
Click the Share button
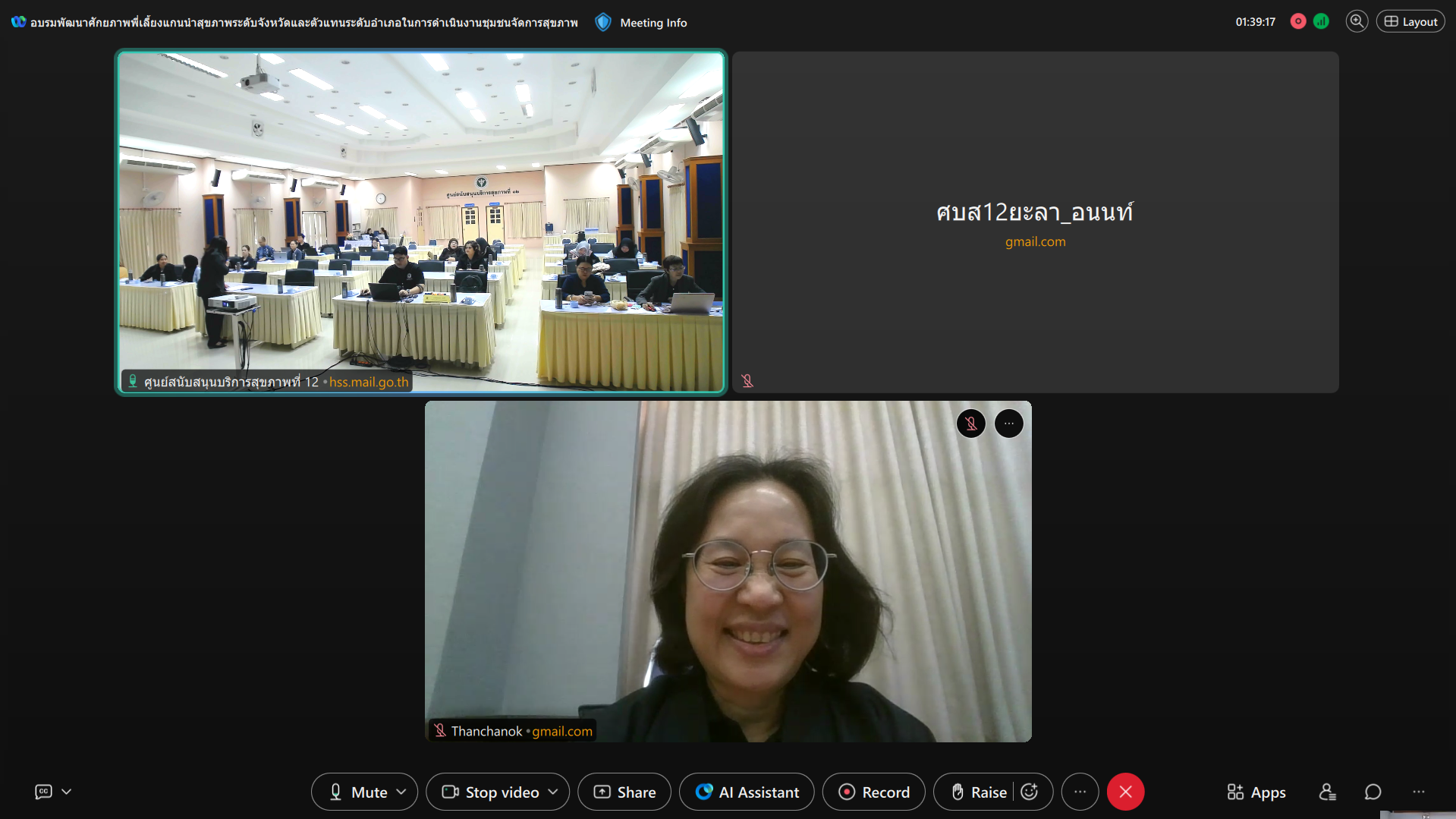pos(624,792)
